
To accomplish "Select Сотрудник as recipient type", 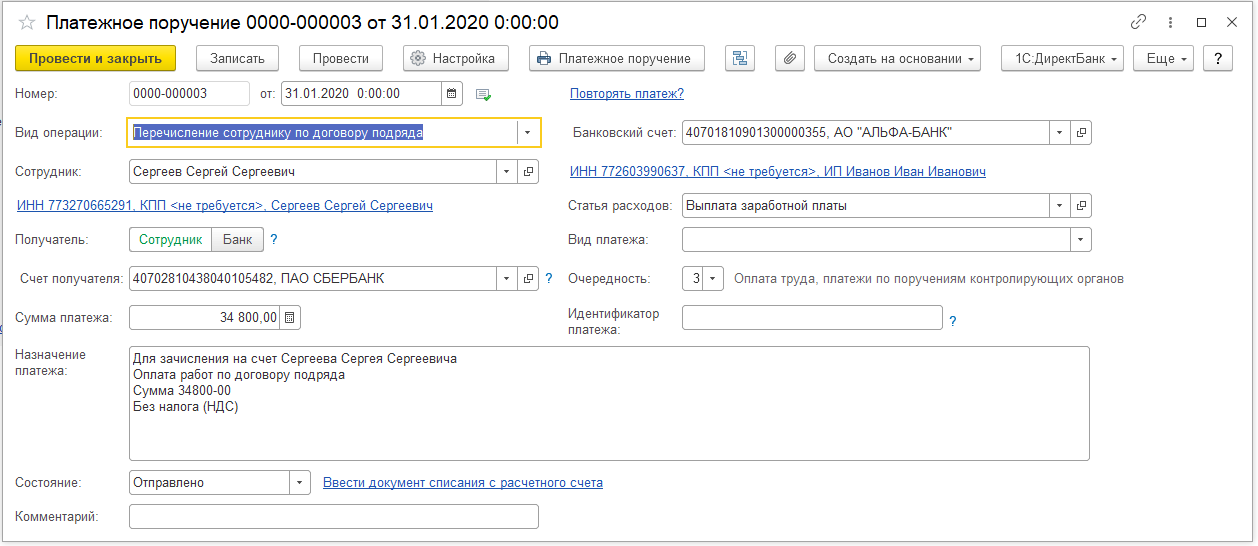I will pos(170,240).
